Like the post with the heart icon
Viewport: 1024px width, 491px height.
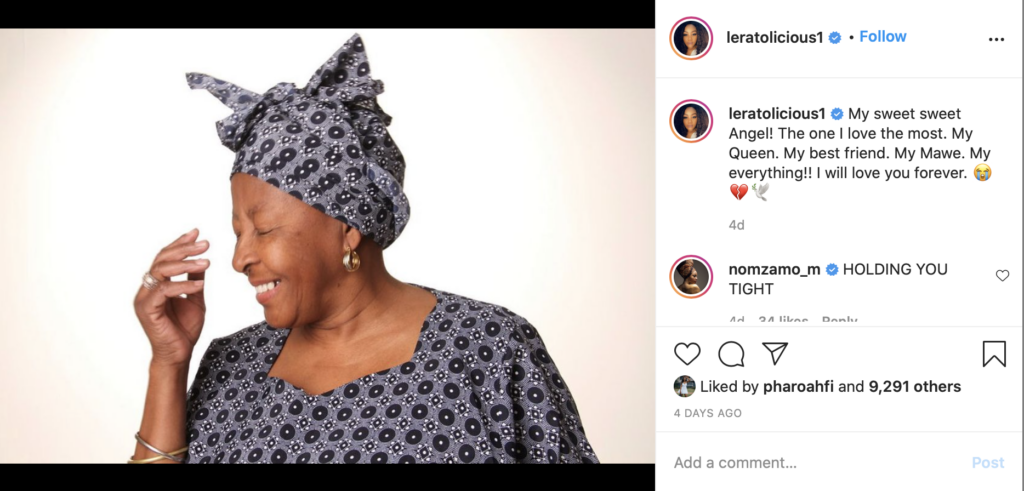(x=687, y=354)
